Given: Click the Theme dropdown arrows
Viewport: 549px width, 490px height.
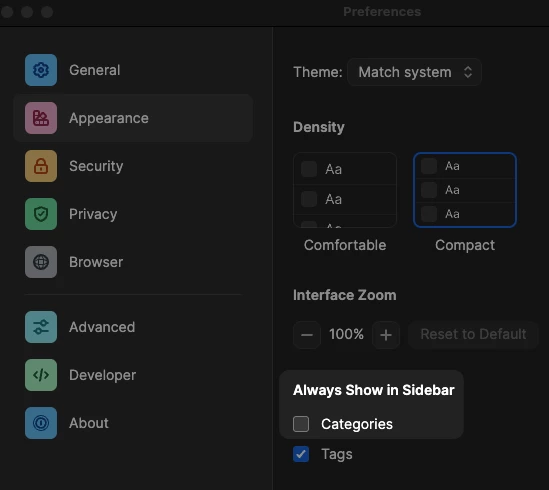Looking at the screenshot, I should [468, 72].
